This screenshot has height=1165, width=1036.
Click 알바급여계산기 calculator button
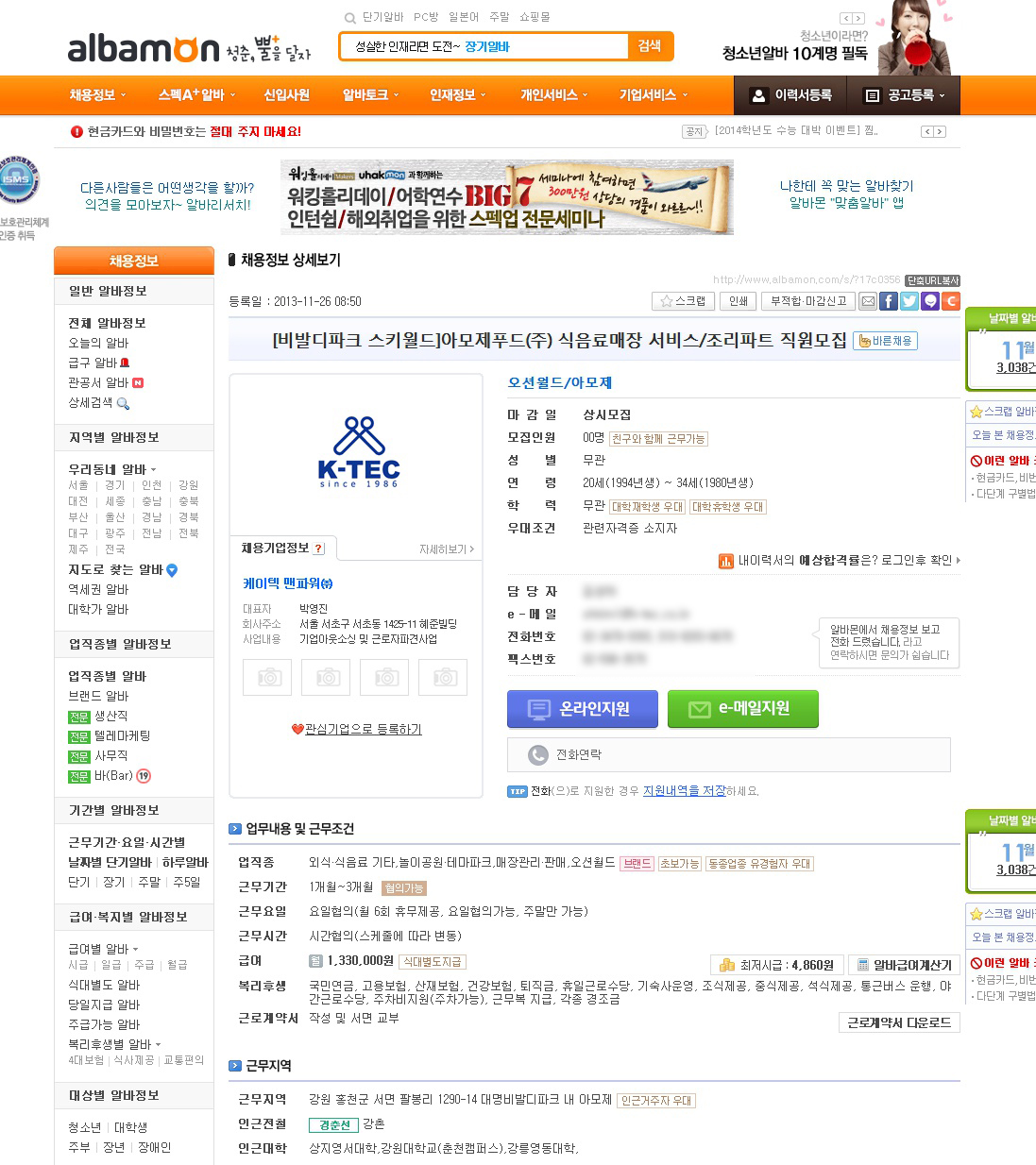tap(904, 965)
